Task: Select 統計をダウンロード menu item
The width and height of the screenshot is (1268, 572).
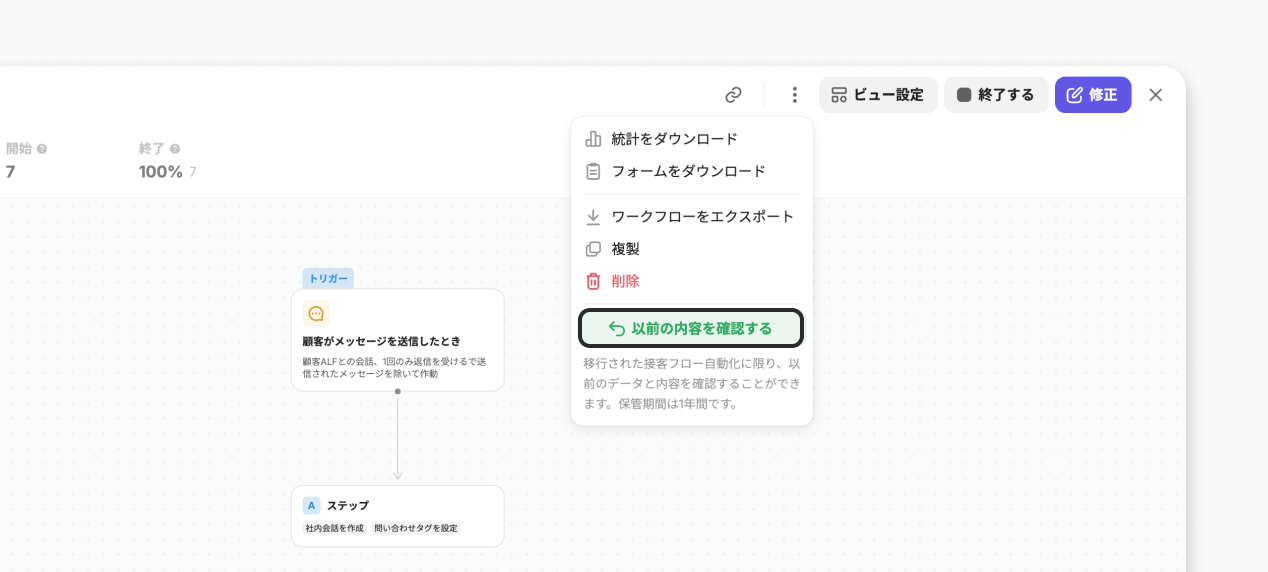Action: (674, 139)
